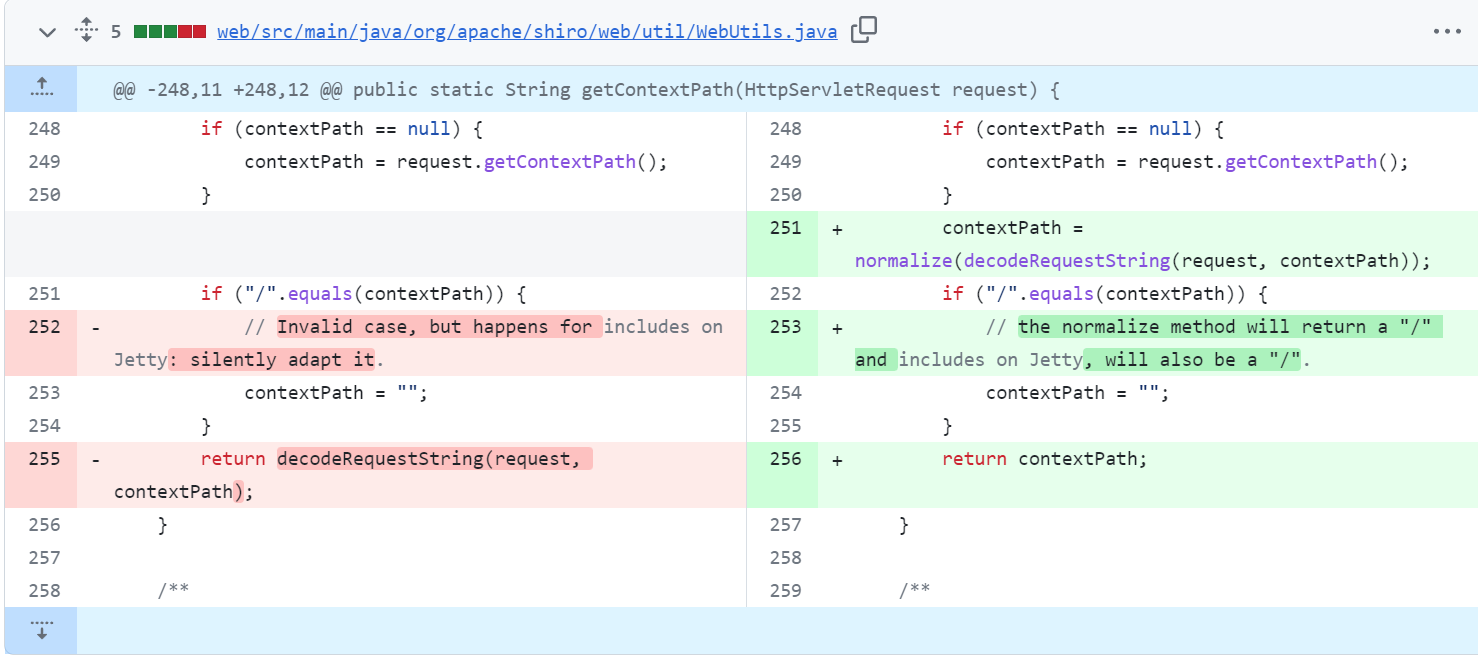1478x660 pixels.
Task: Click deleted line number 255 on left
Action: click(44, 459)
